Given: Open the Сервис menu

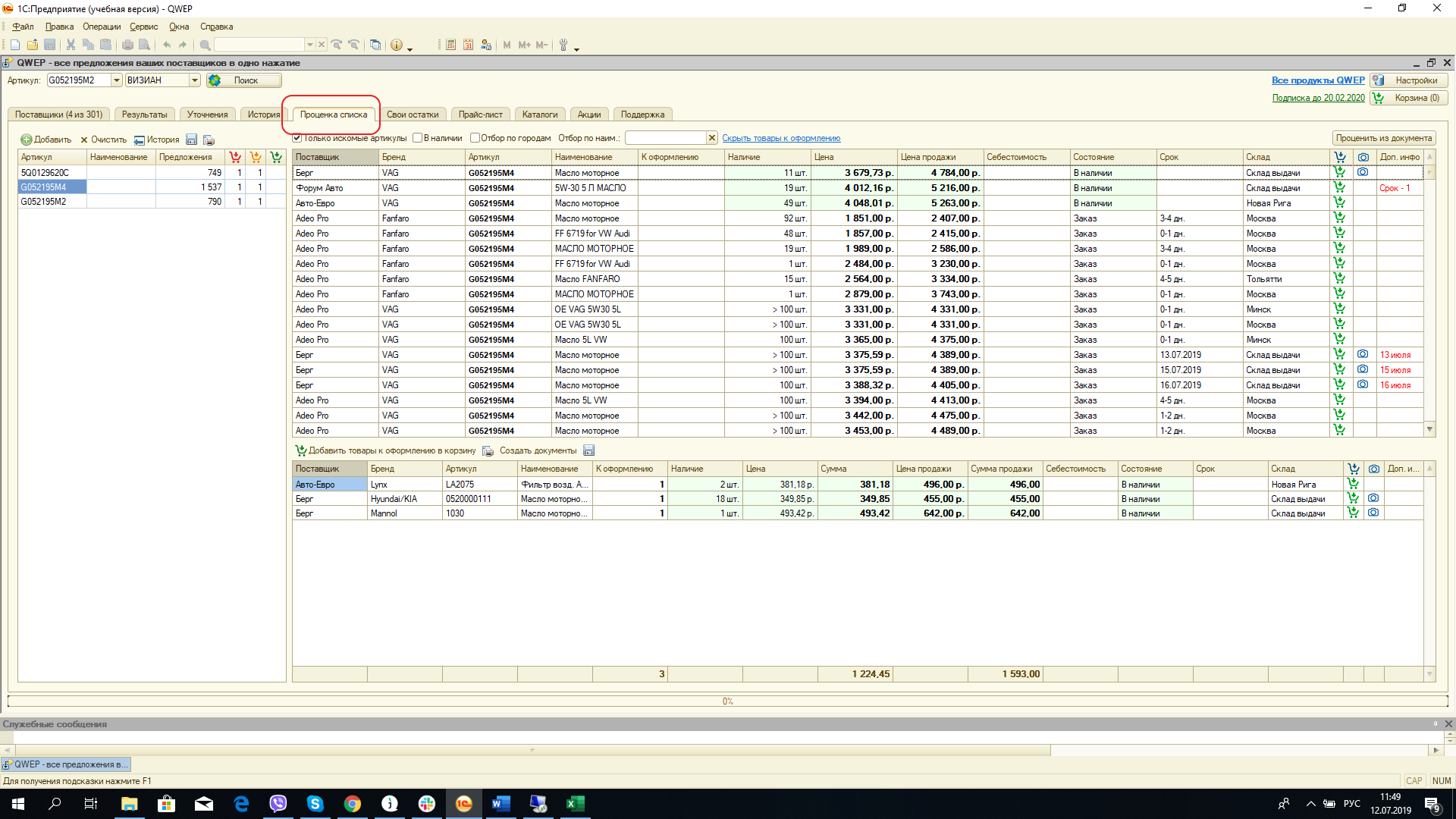Looking at the screenshot, I should 144,27.
